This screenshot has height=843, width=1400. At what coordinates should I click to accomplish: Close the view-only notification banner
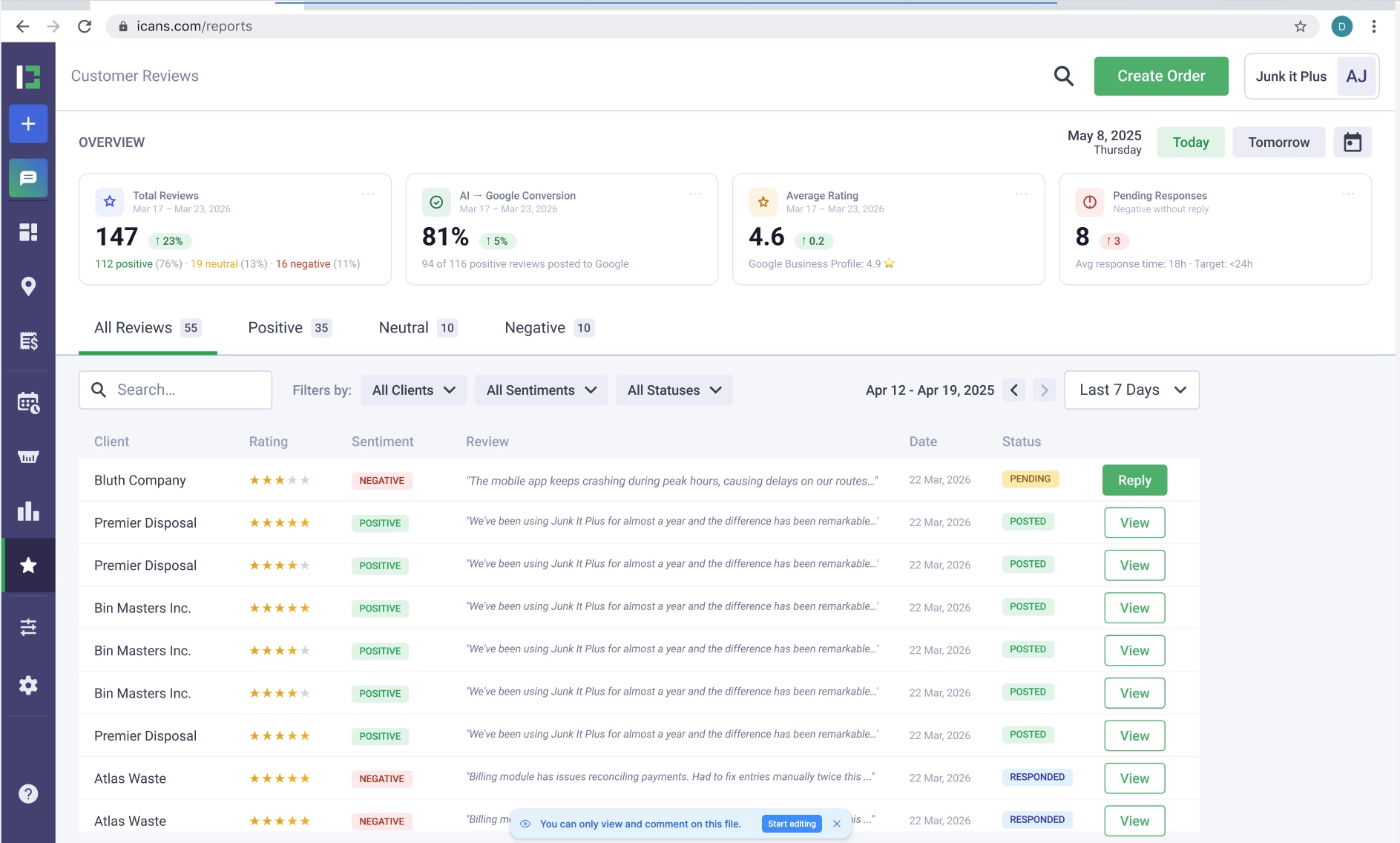pos(837,824)
